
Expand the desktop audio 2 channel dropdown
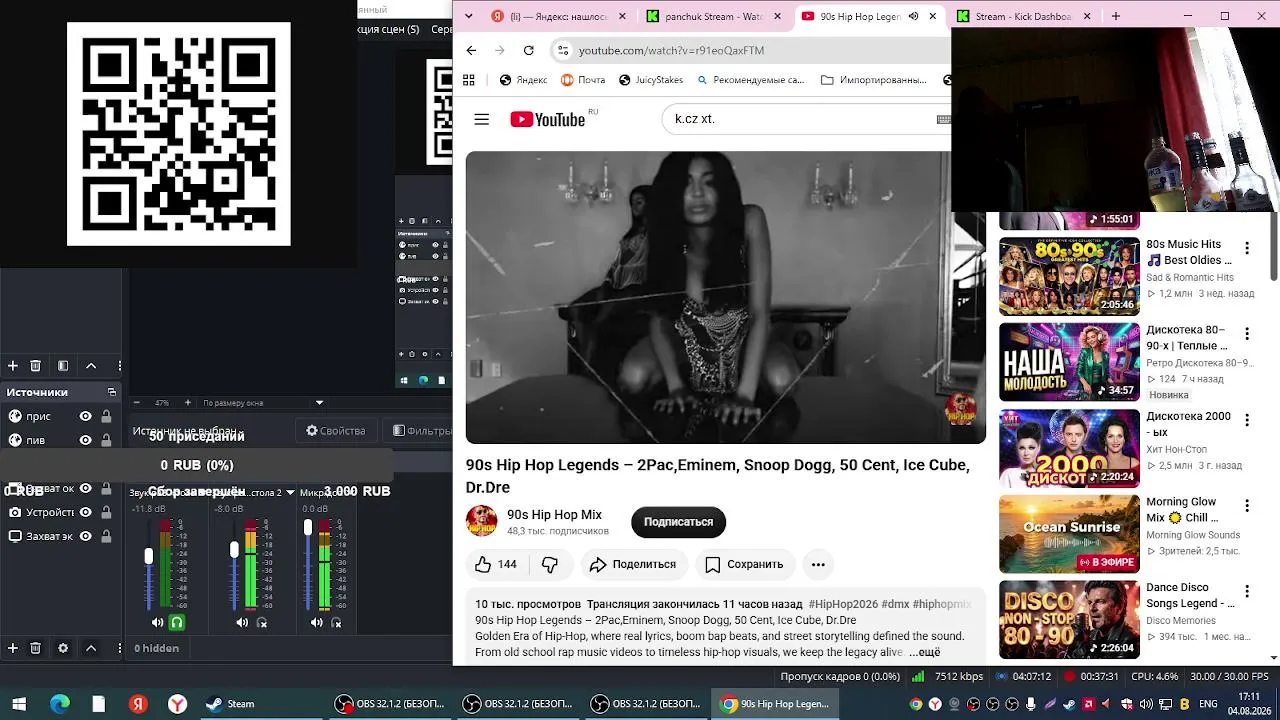290,492
